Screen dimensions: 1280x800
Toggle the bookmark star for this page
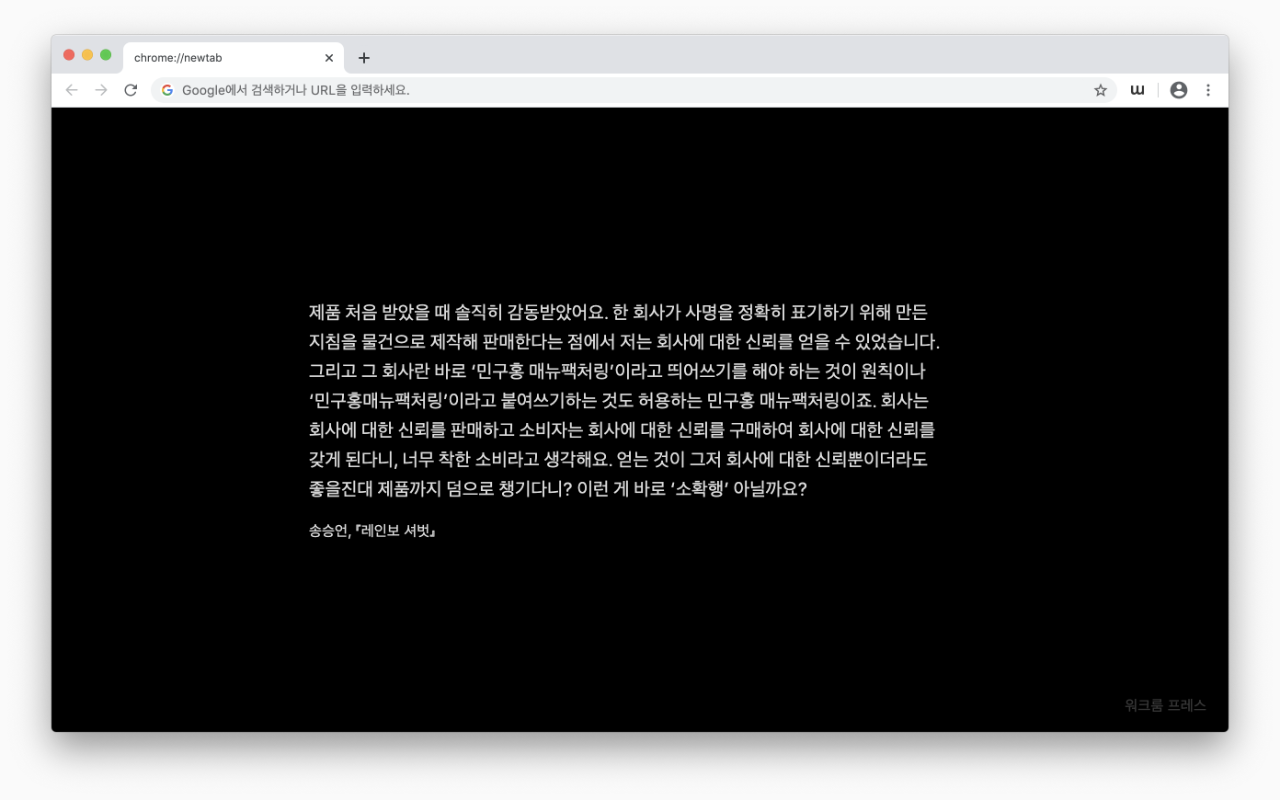[1100, 89]
